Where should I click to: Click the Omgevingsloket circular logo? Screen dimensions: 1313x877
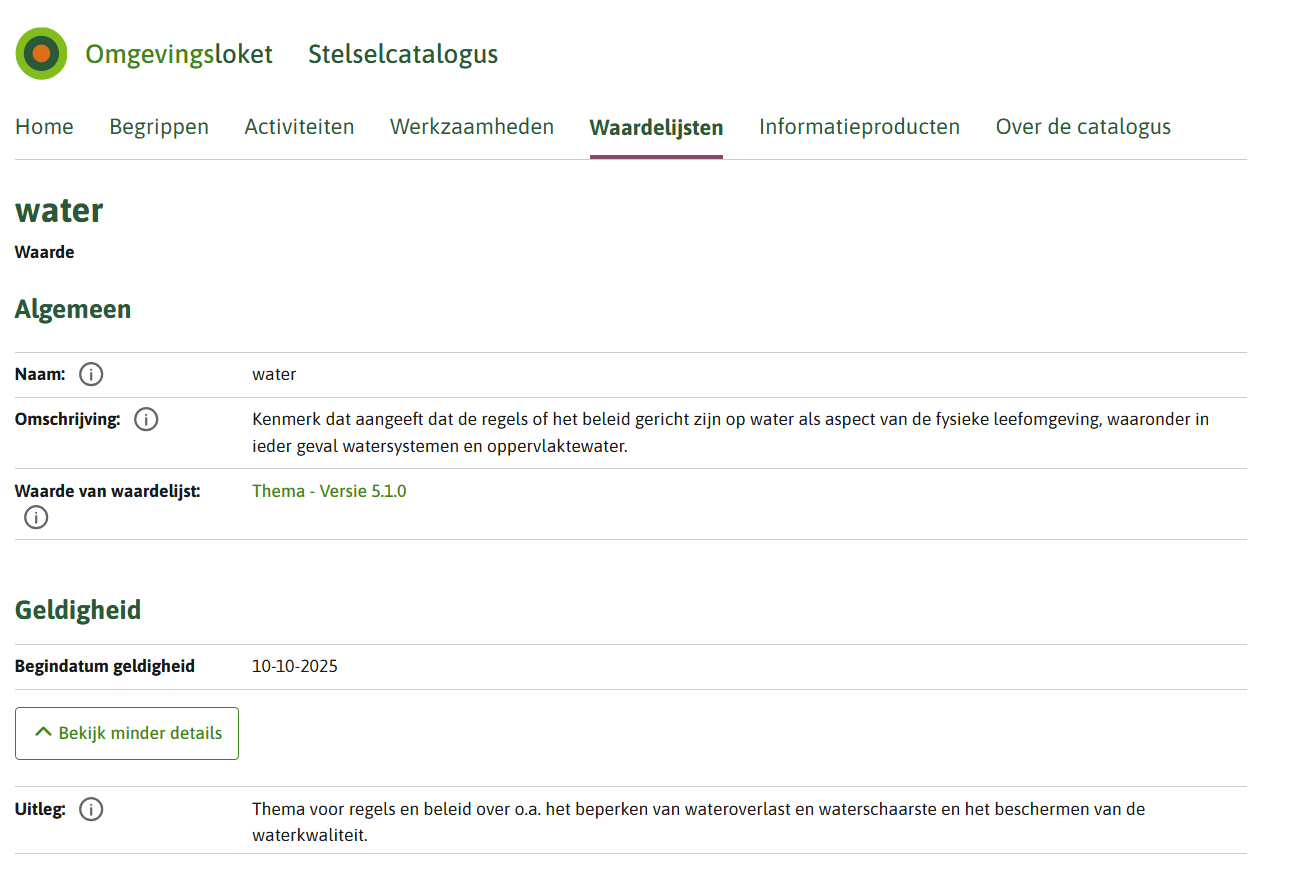point(41,54)
